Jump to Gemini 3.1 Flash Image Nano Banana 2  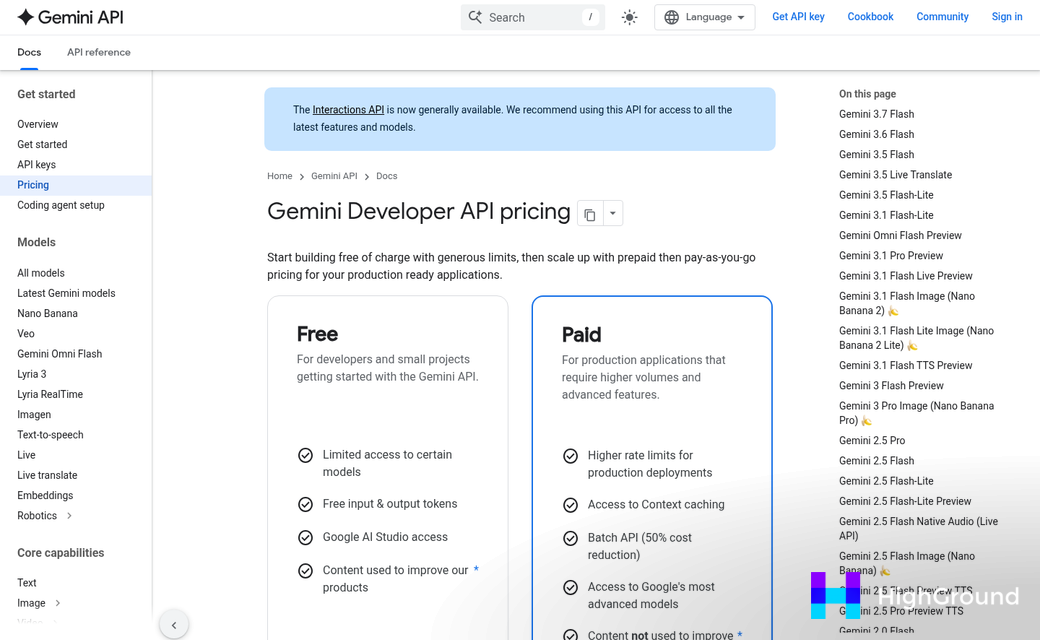tap(907, 303)
